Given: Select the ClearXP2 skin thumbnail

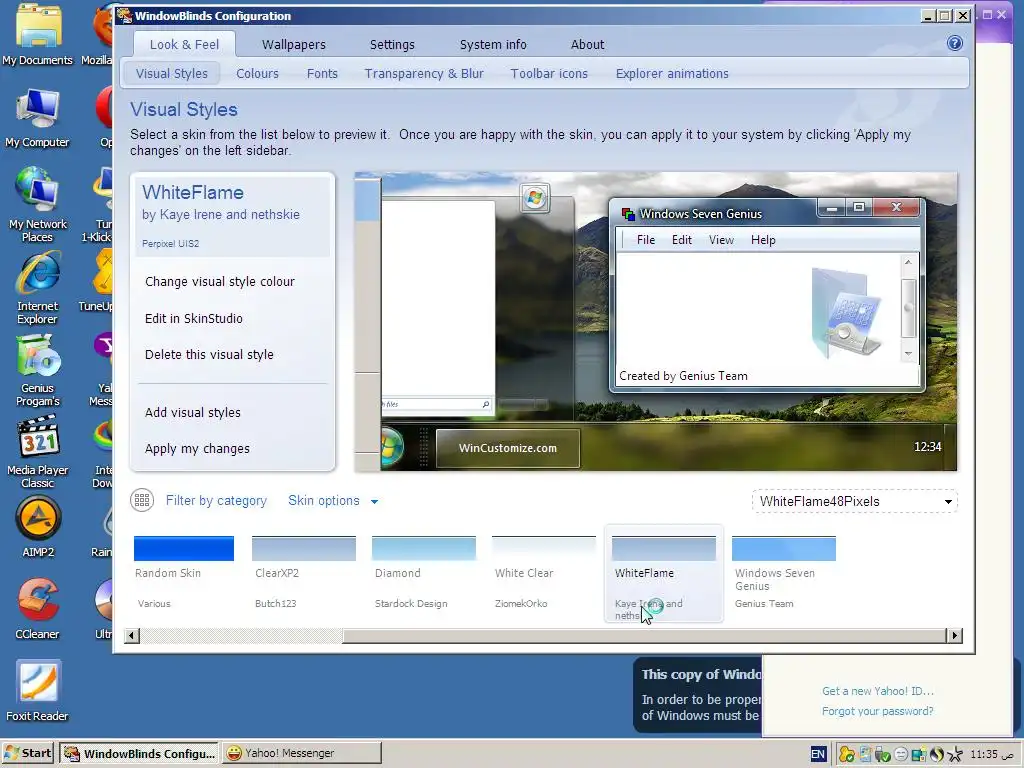Looking at the screenshot, I should click(x=304, y=549).
